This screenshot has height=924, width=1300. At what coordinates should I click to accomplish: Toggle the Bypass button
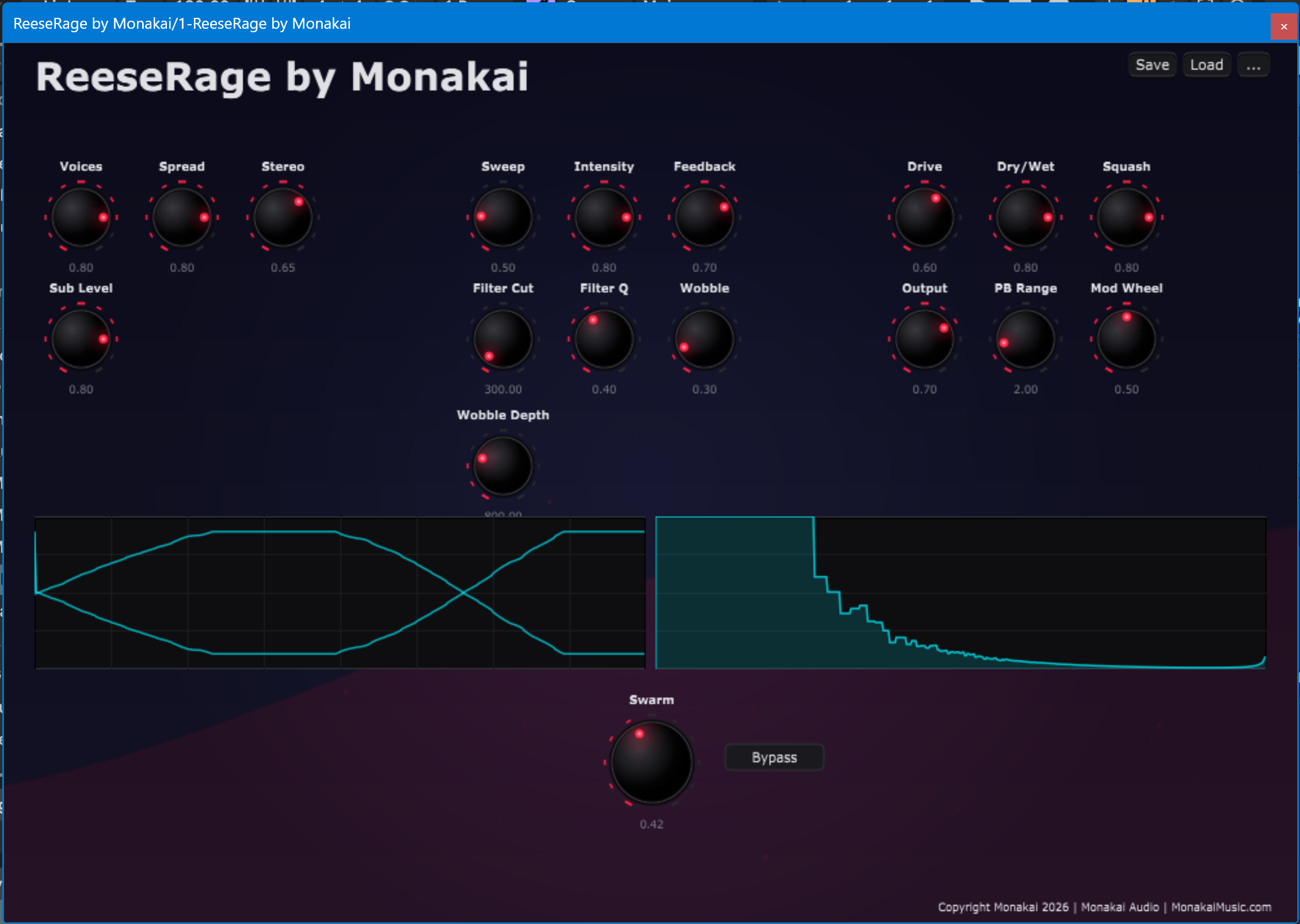pyautogui.click(x=774, y=757)
